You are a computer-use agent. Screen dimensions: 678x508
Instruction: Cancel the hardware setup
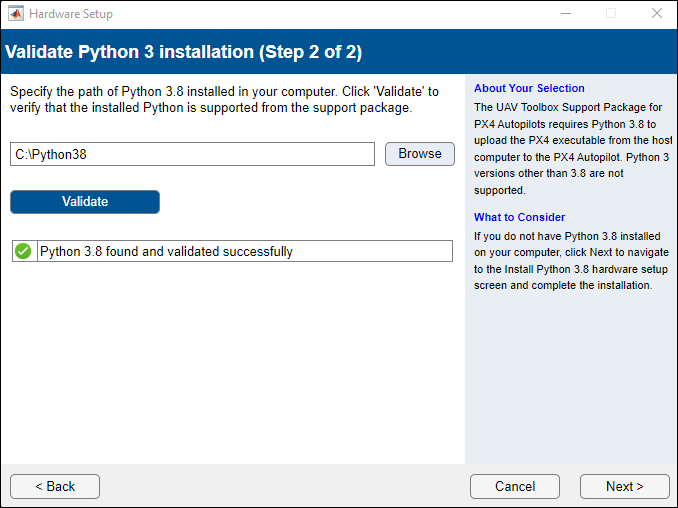(515, 486)
